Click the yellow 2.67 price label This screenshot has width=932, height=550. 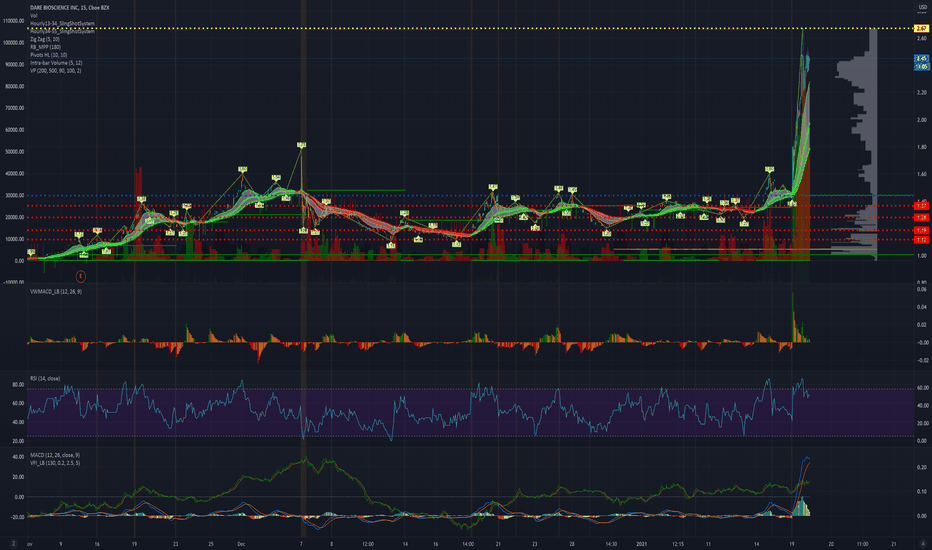[x=921, y=28]
